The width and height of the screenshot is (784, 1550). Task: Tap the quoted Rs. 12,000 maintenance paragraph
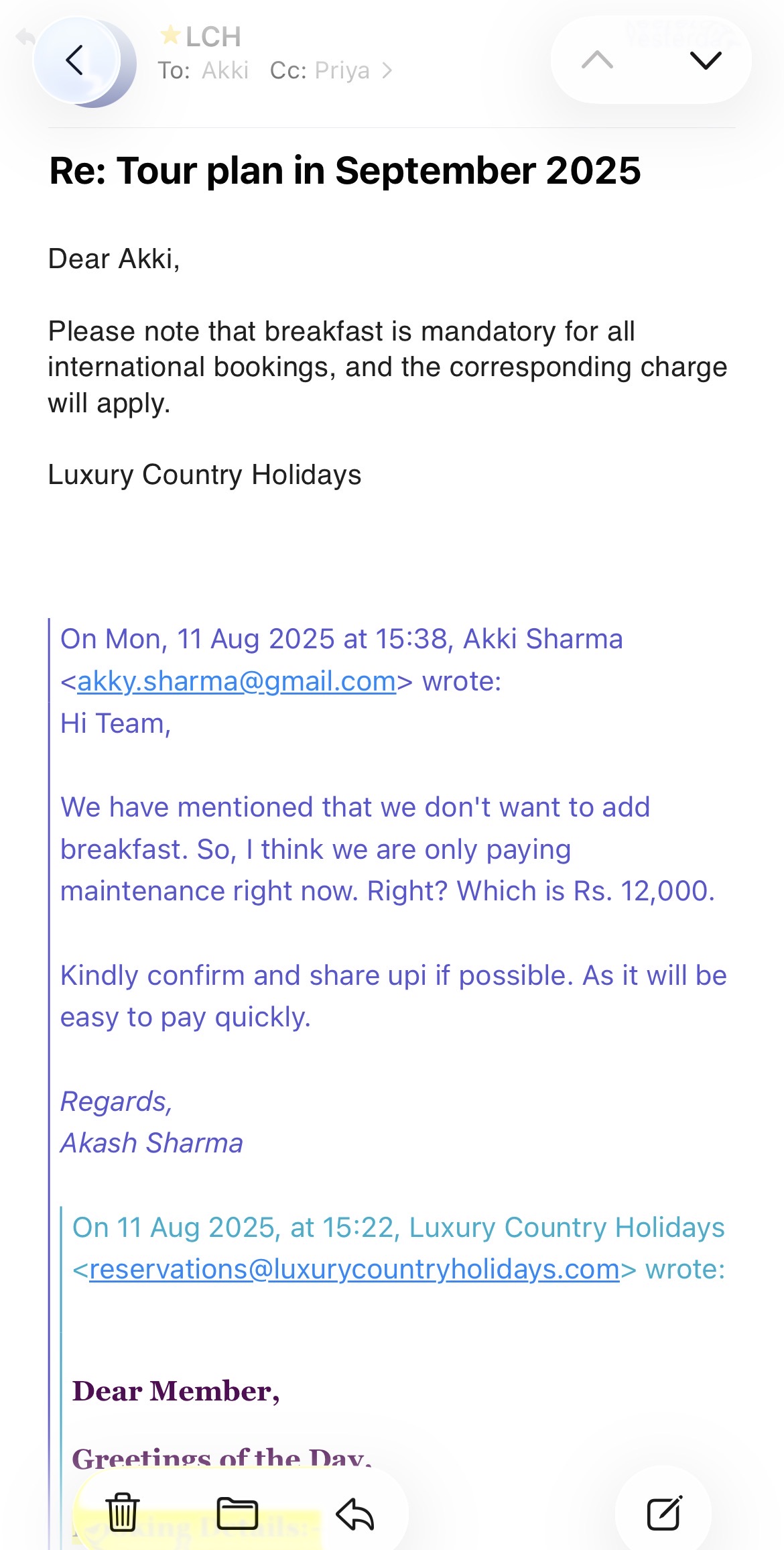387,849
